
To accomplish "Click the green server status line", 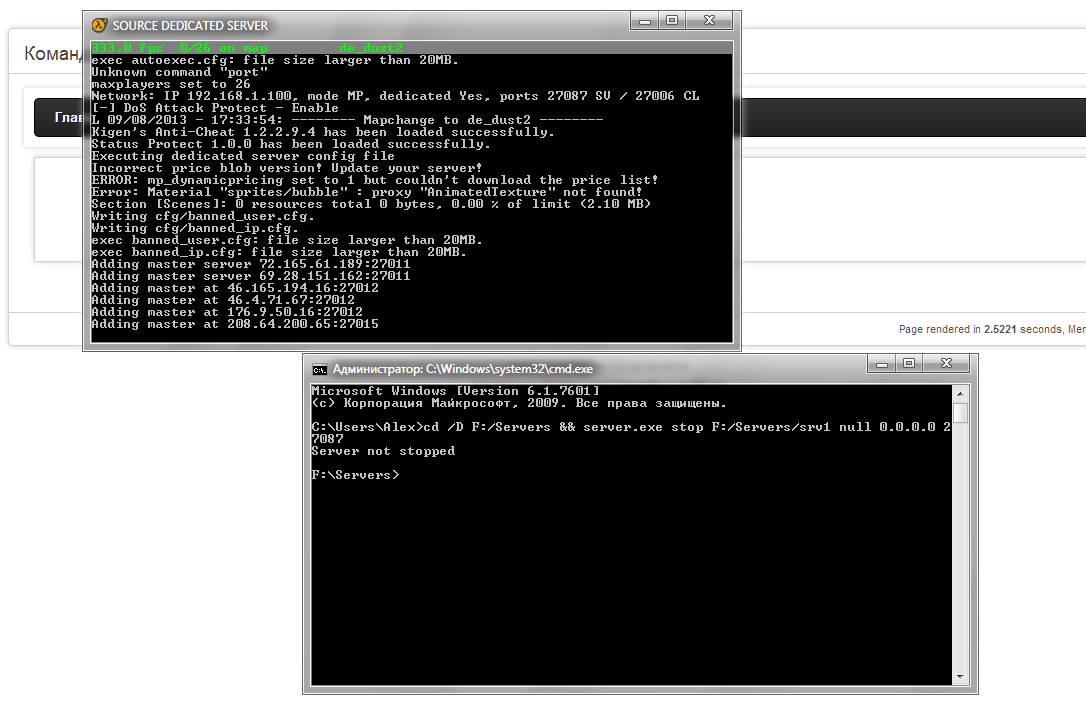I will pos(247,47).
